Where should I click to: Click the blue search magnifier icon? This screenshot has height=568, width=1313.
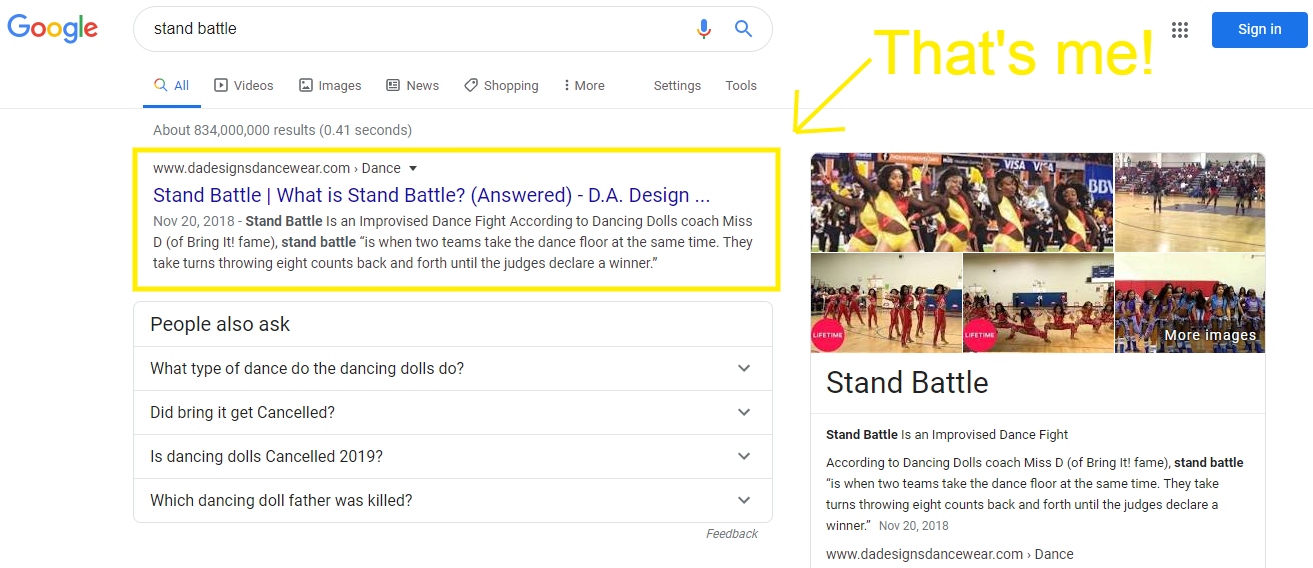pos(743,29)
